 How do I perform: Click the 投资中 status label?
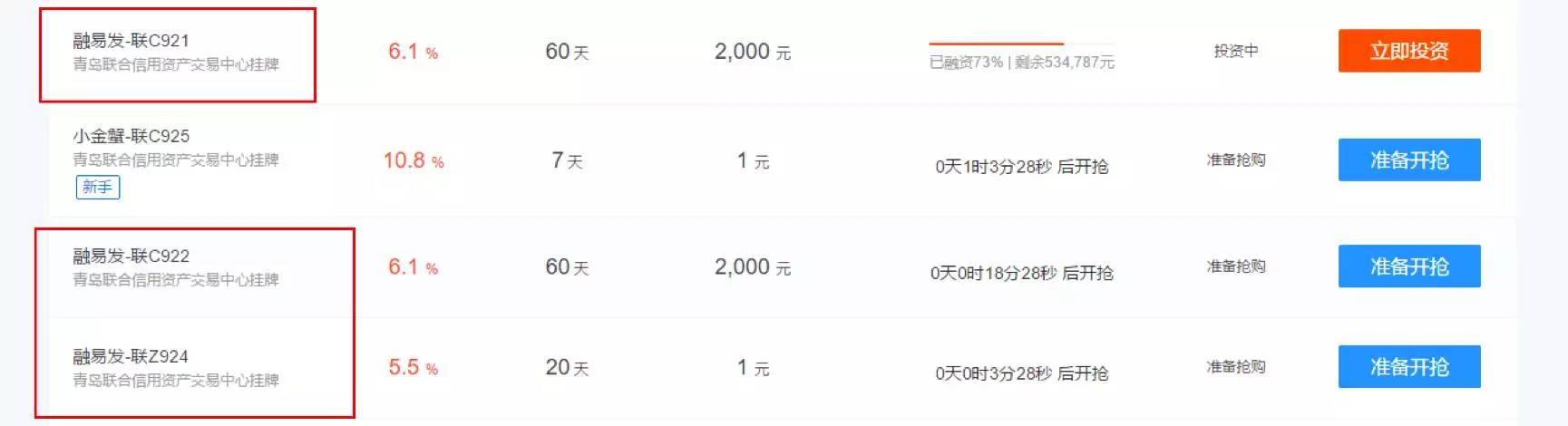pyautogui.click(x=1235, y=52)
